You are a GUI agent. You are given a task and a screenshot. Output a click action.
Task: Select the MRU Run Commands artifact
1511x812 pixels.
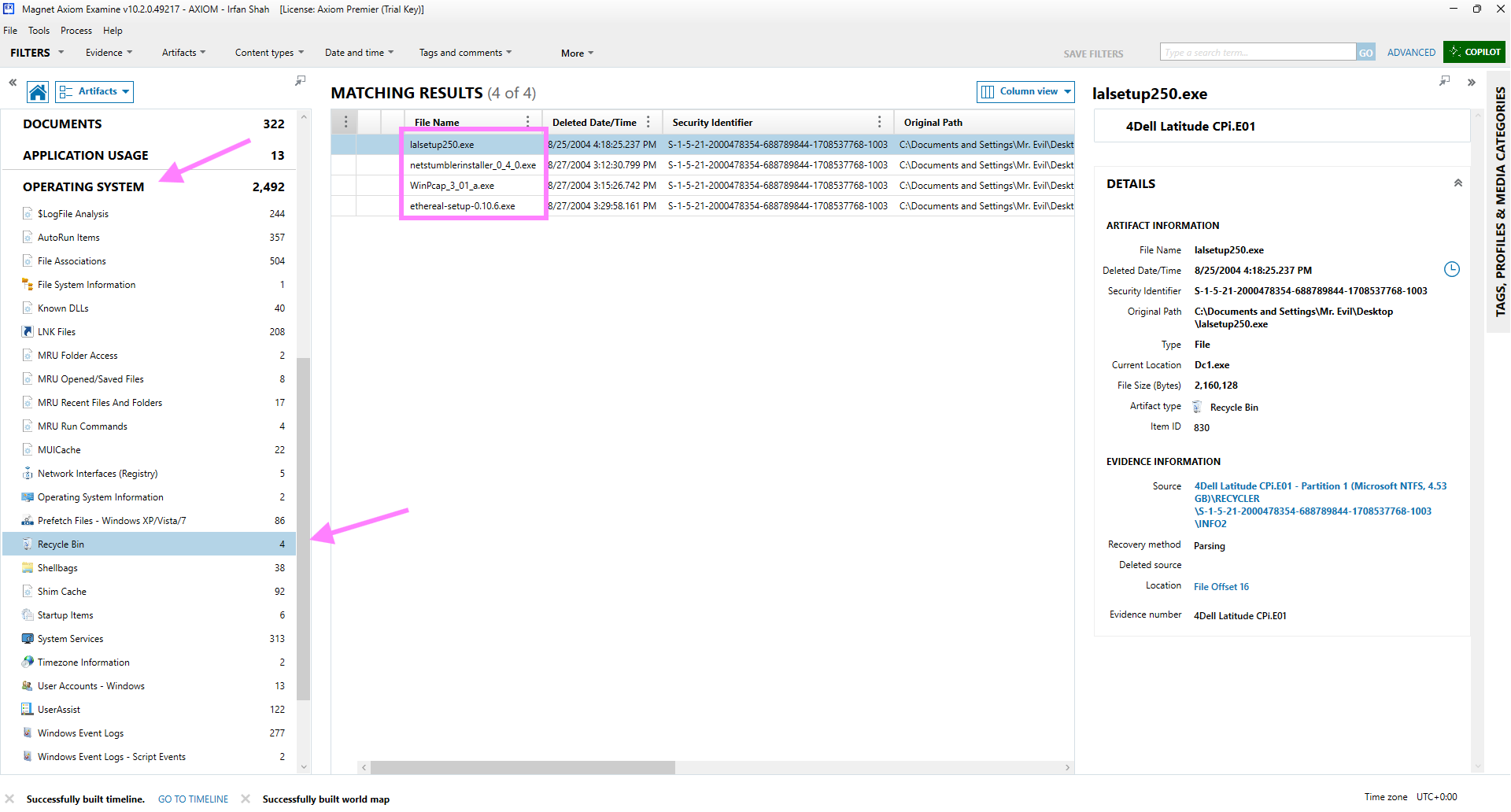[150, 426]
